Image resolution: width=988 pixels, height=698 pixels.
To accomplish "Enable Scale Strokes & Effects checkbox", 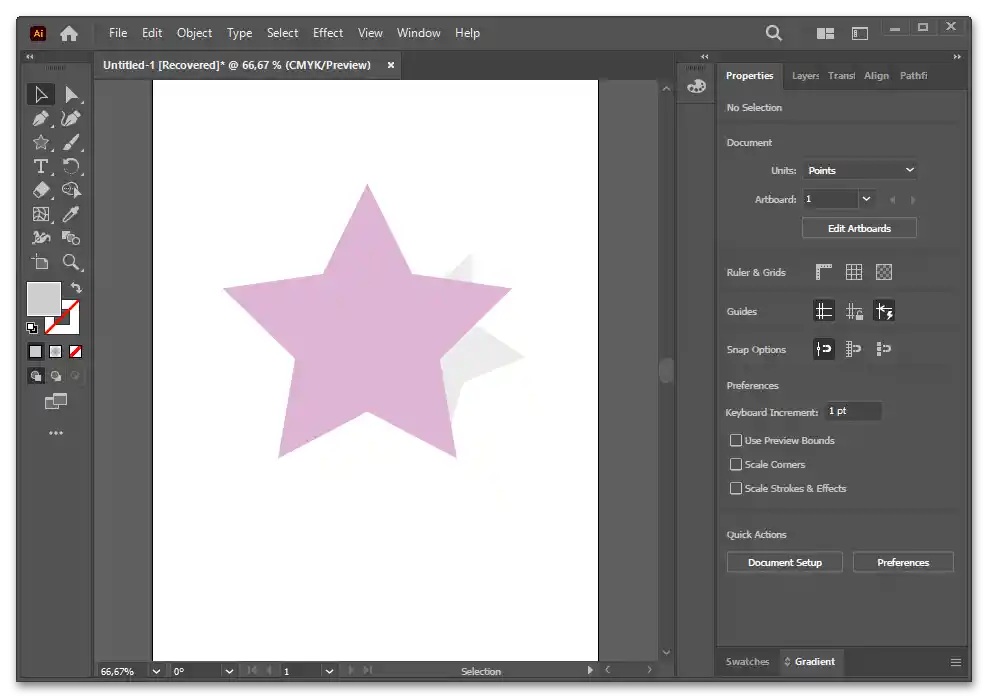I will click(x=735, y=488).
